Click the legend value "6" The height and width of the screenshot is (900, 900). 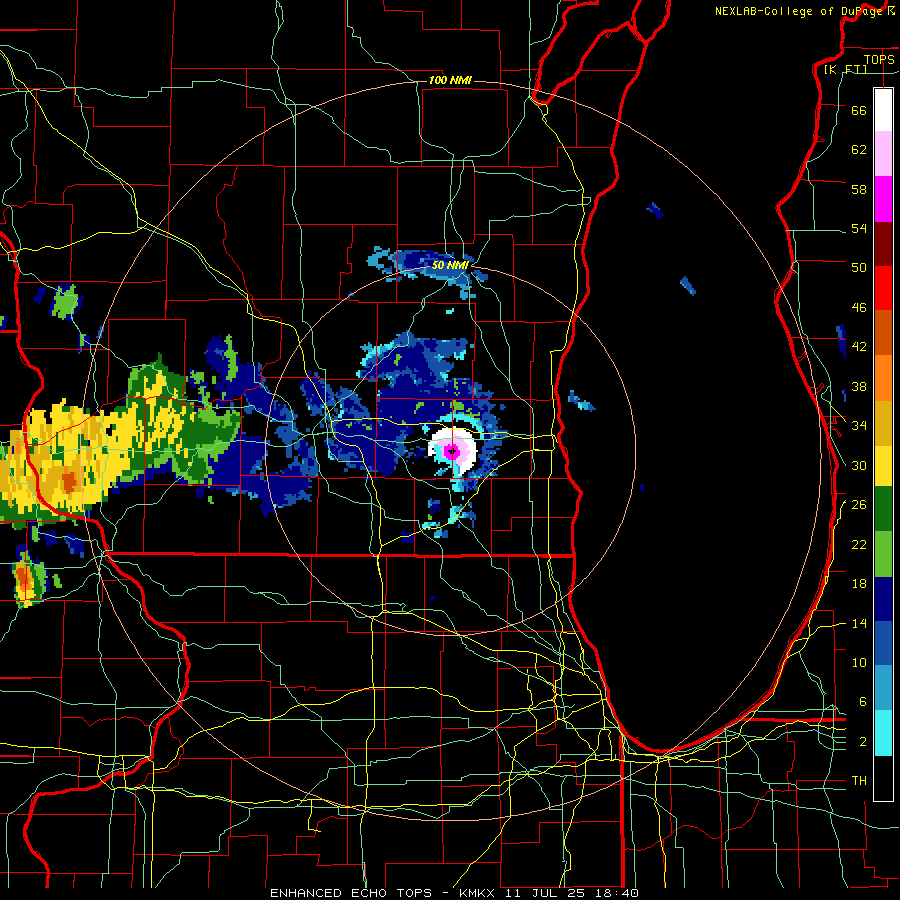[x=863, y=701]
